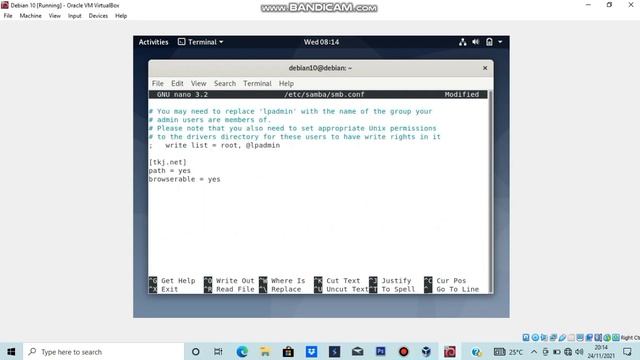Expand the Terminal app menu in top bar
The height and width of the screenshot is (360, 640).
pos(201,42)
